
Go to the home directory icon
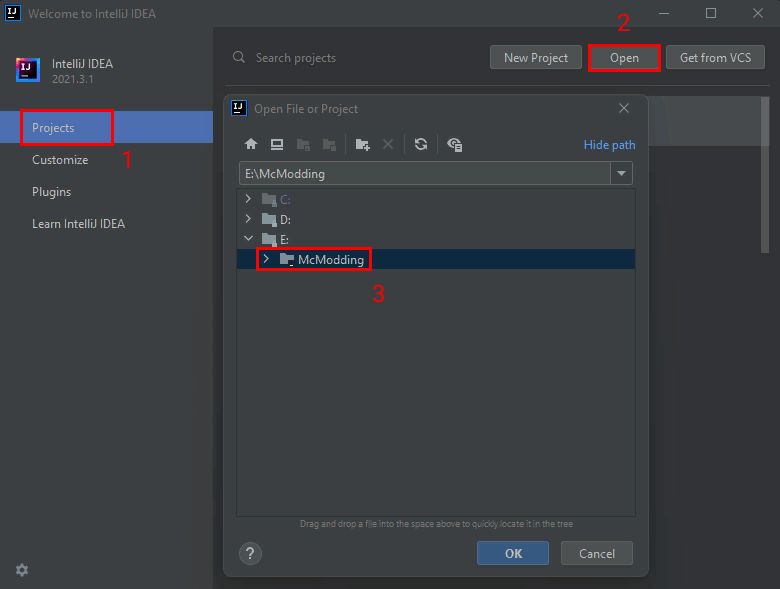point(251,144)
